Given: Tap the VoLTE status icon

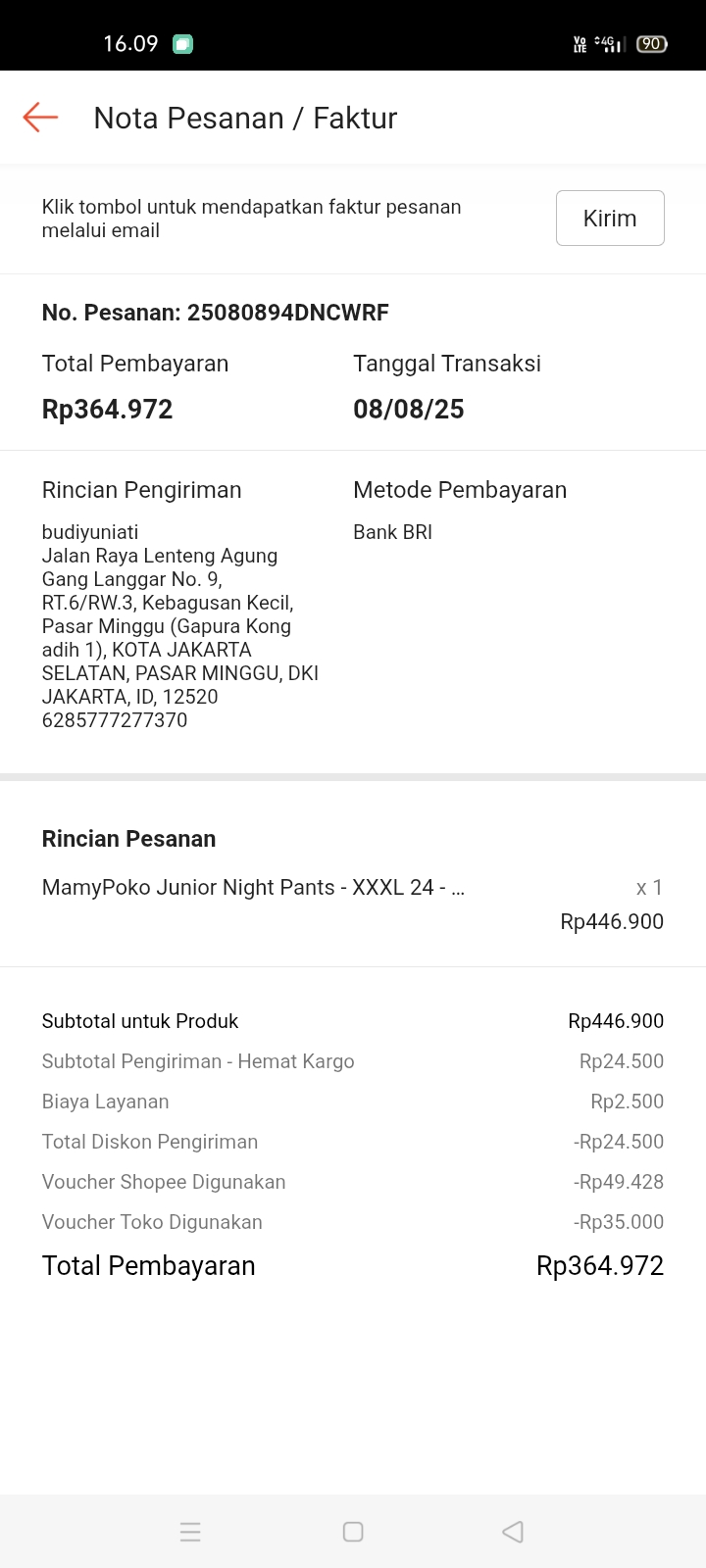Looking at the screenshot, I should [580, 44].
